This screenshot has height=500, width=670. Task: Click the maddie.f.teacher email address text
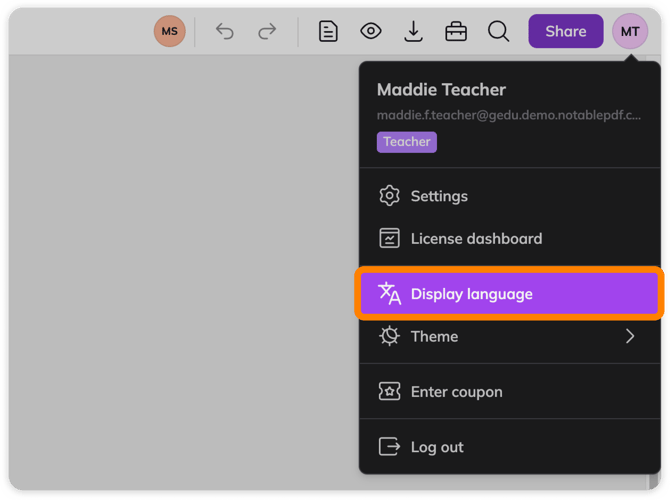coord(508,115)
